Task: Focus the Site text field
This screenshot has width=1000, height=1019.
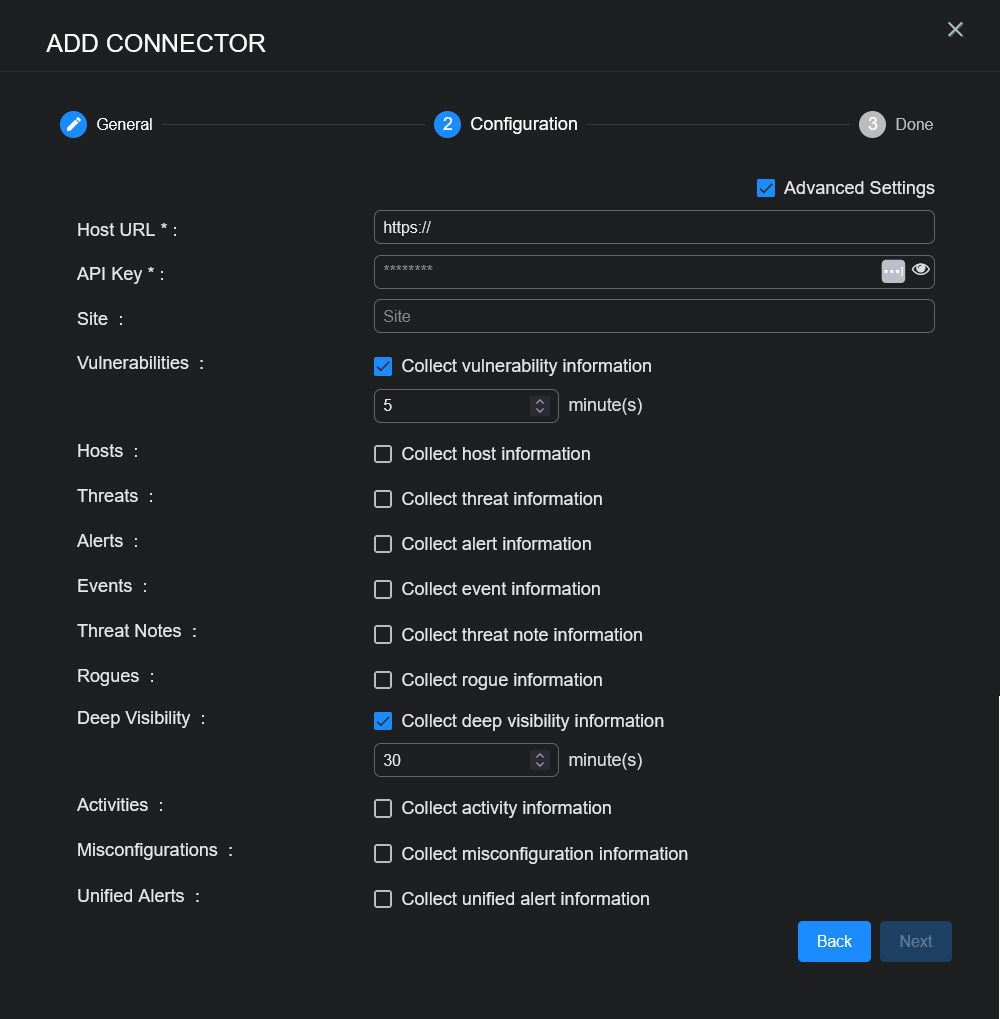Action: coord(653,316)
